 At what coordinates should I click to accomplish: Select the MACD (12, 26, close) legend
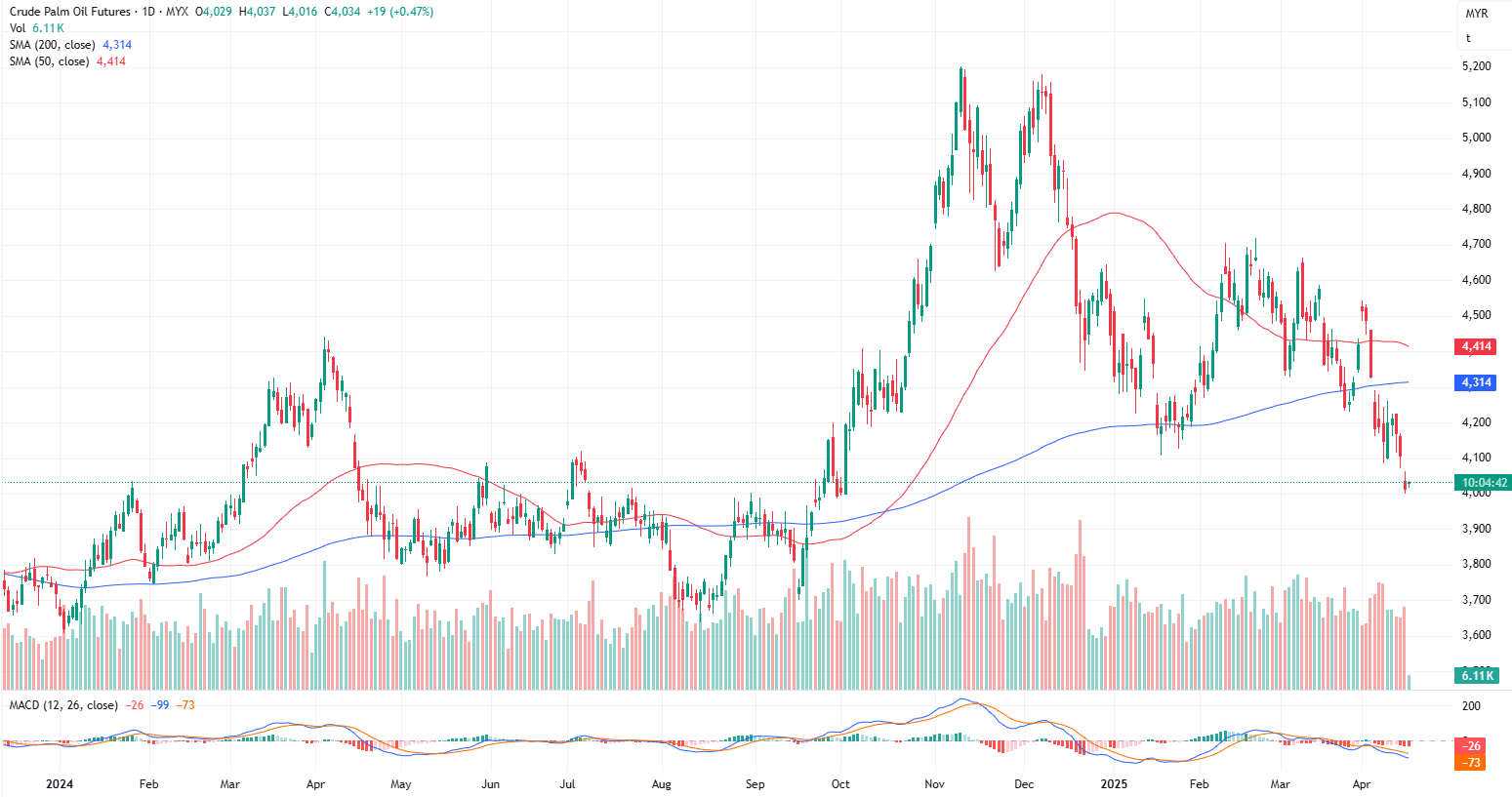(x=63, y=705)
